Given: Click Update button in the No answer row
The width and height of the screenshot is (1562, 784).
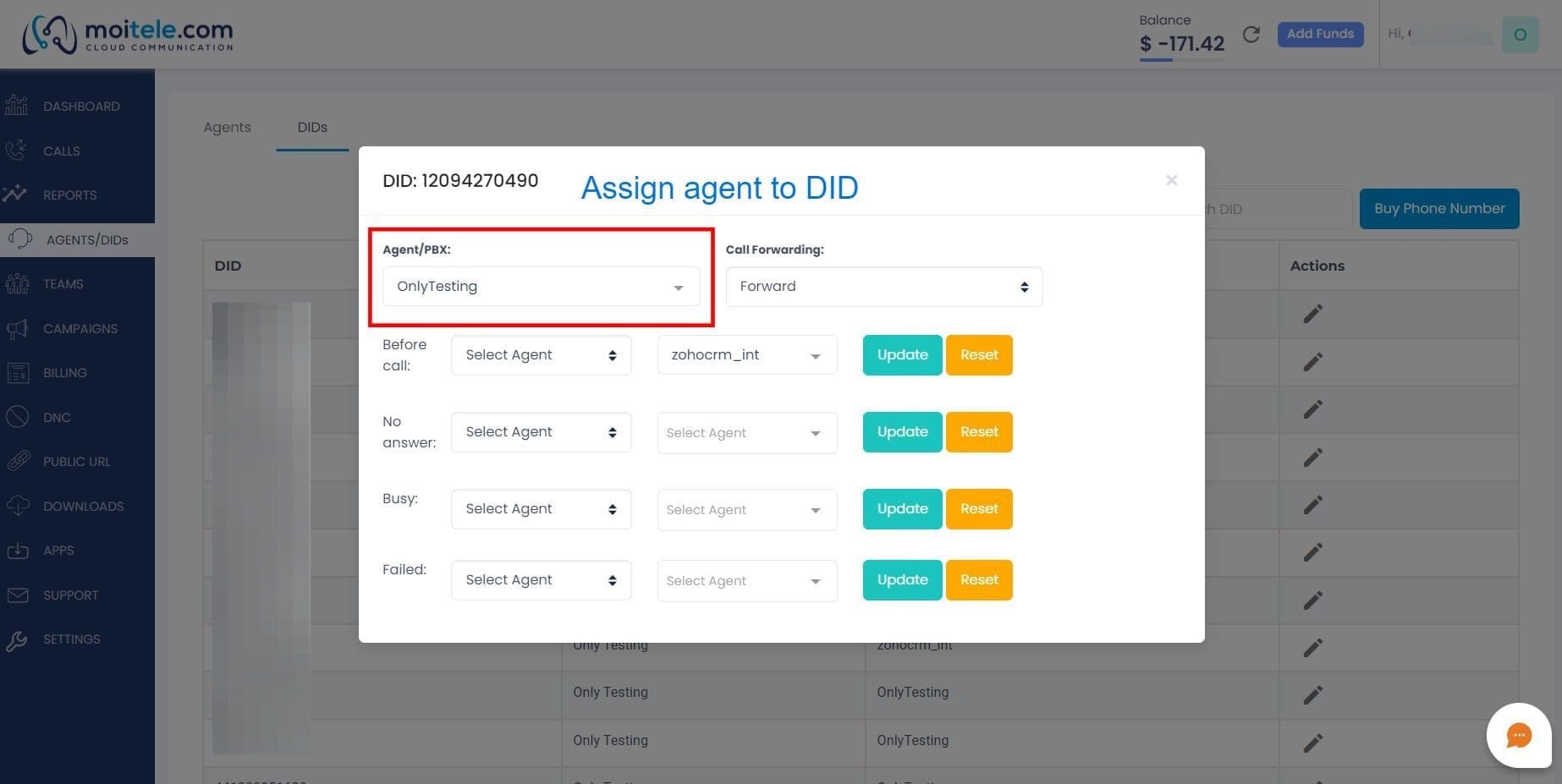Looking at the screenshot, I should 902,432.
